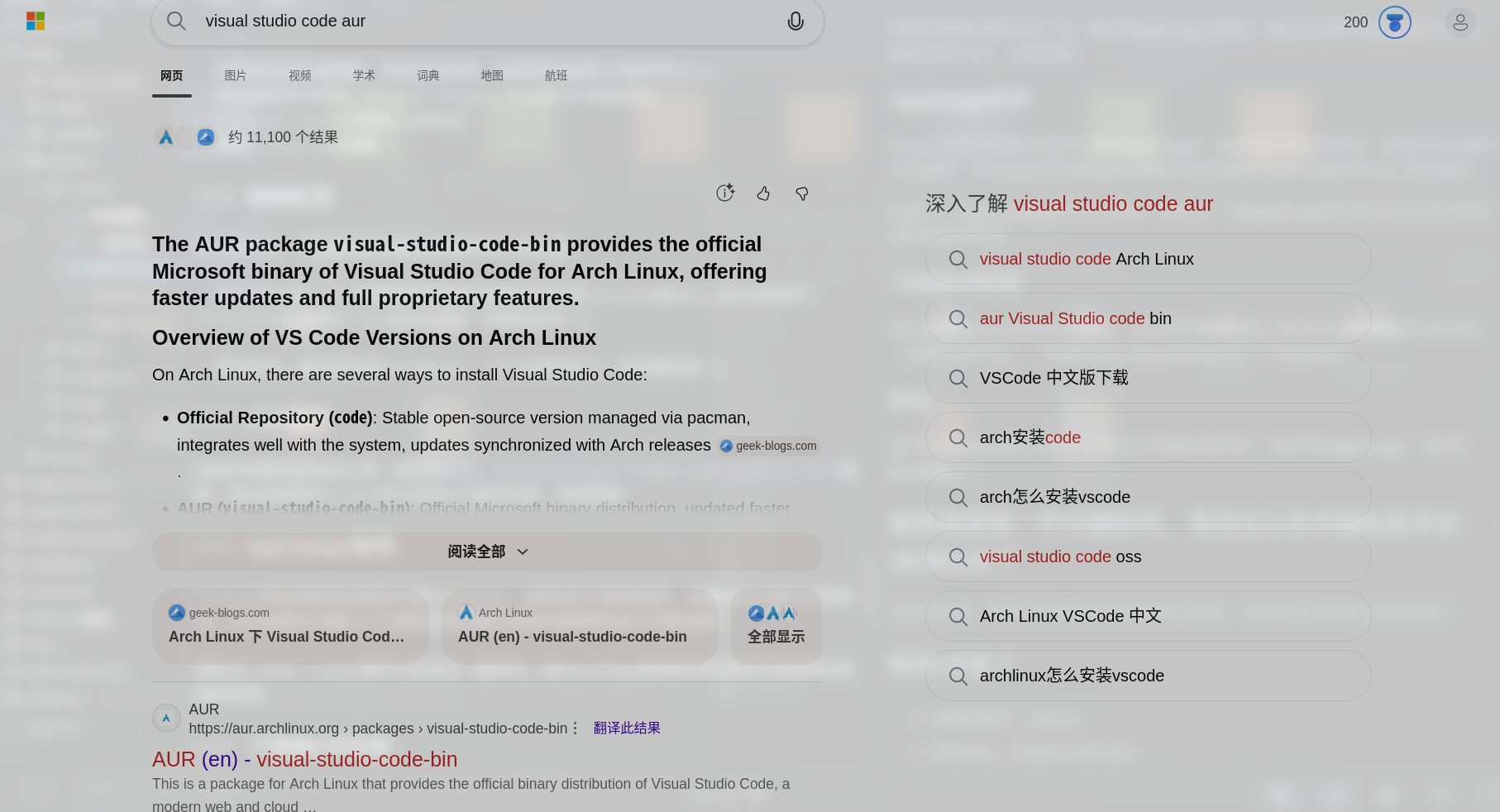Image resolution: width=1500 pixels, height=812 pixels.
Task: Search suggestion aur Visual Studio code bin
Action: coord(1149,318)
